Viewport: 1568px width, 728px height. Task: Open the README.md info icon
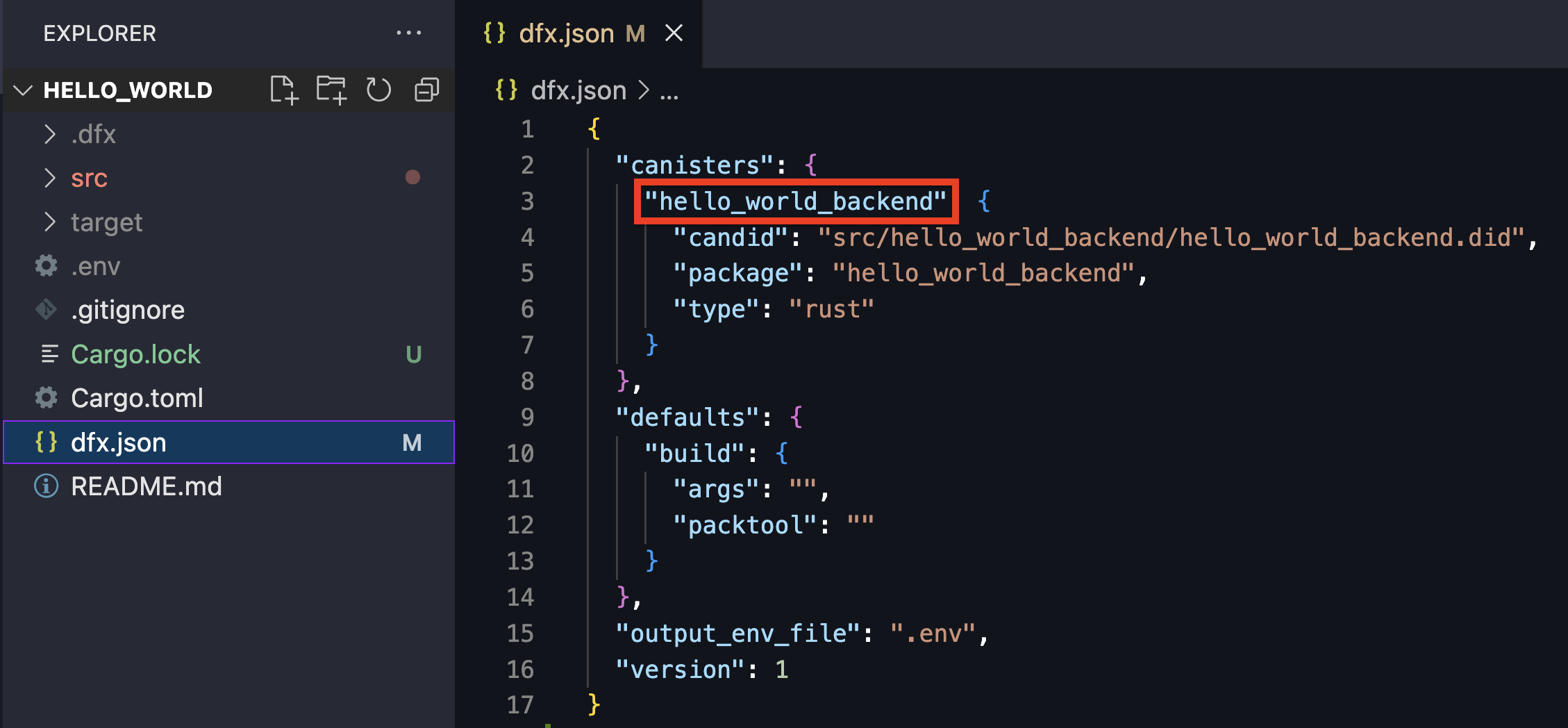point(46,486)
